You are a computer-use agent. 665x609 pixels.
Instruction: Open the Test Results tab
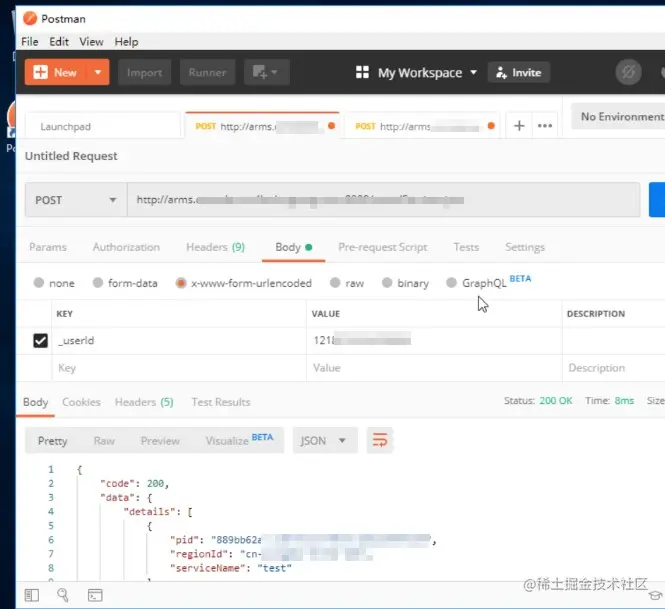(221, 402)
